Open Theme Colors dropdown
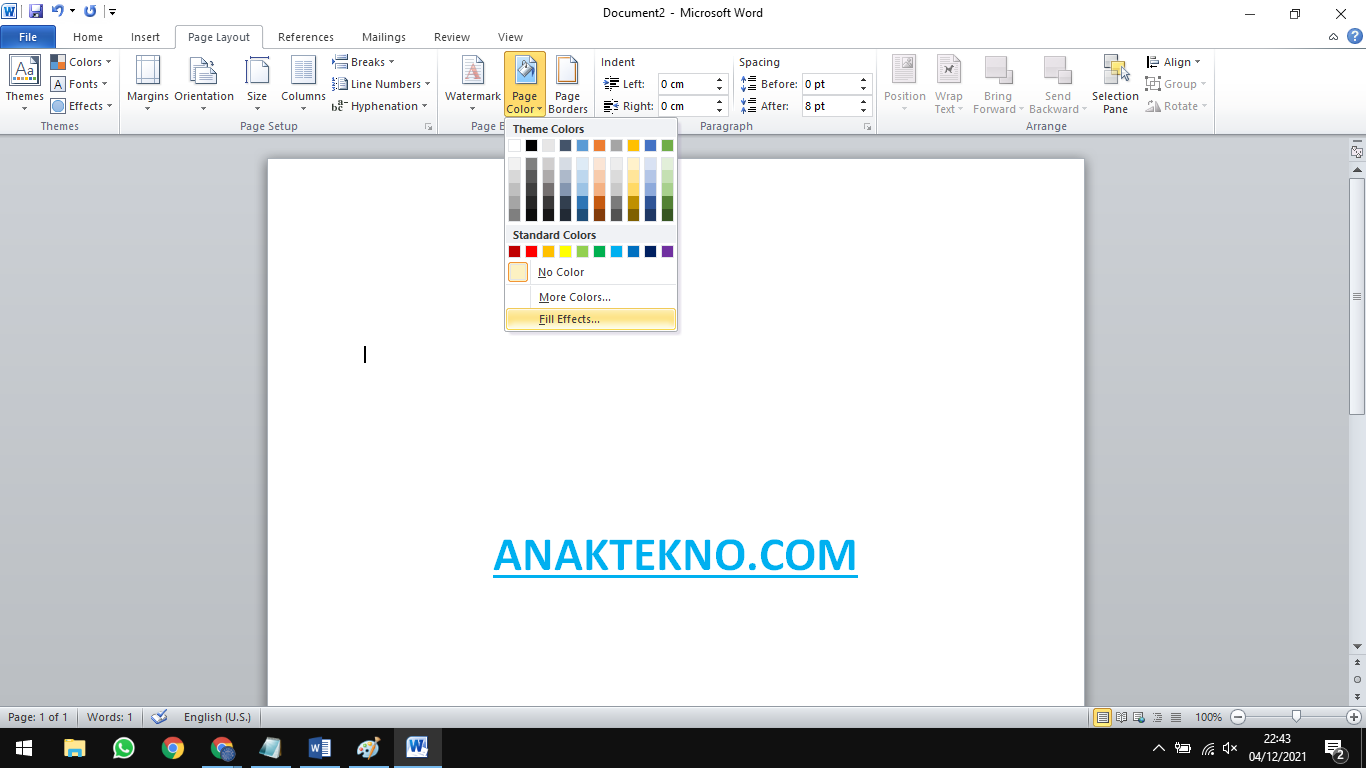1366x768 pixels. pos(82,62)
